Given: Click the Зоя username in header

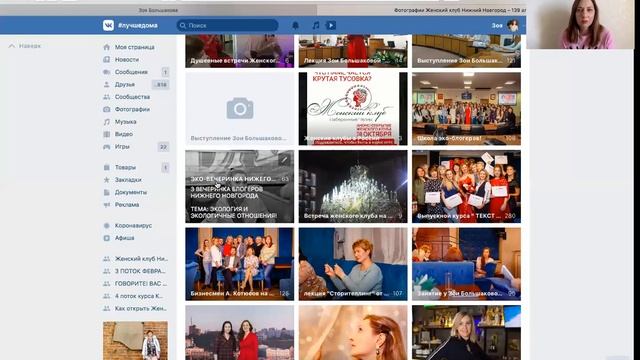Looking at the screenshot, I should pos(497,25).
